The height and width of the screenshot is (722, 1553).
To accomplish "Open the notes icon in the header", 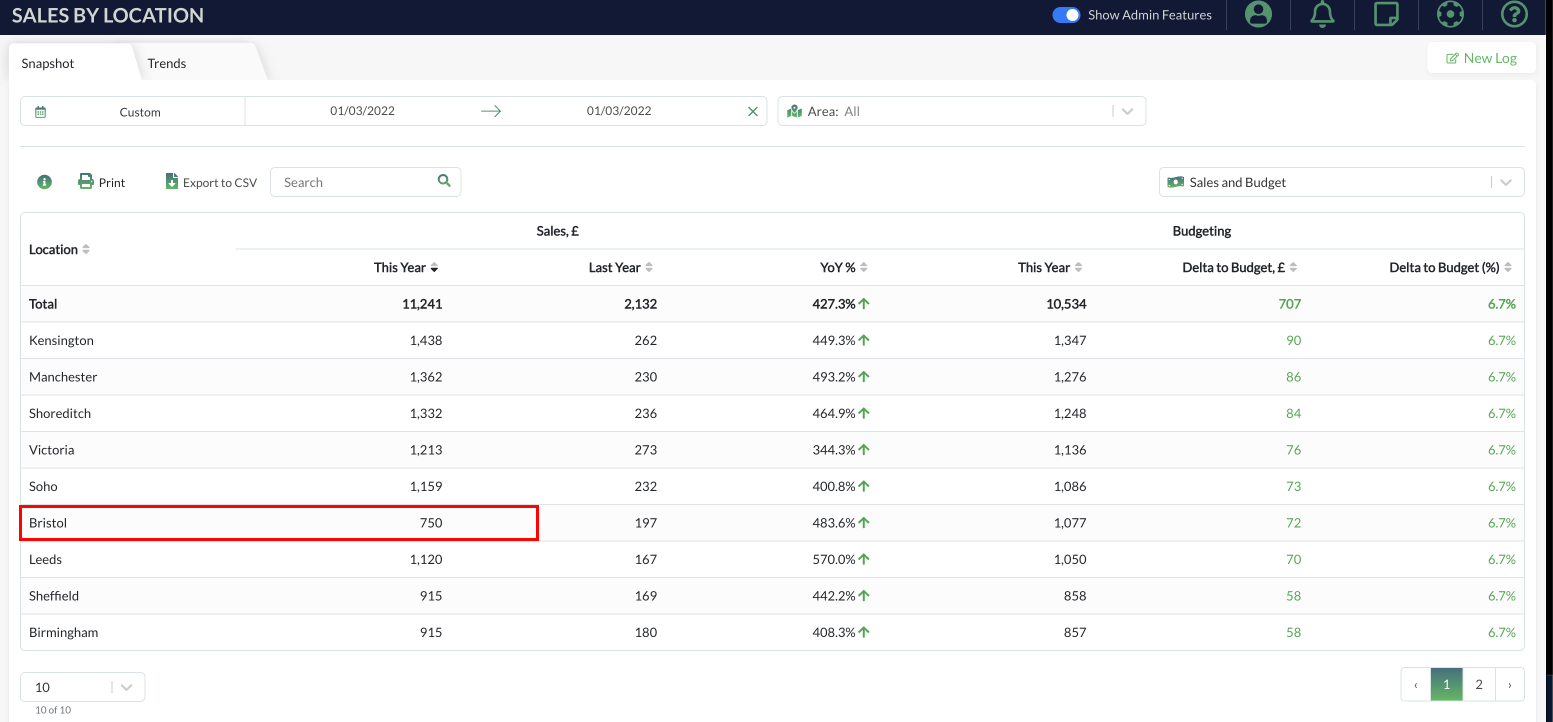I will 1386,14.
